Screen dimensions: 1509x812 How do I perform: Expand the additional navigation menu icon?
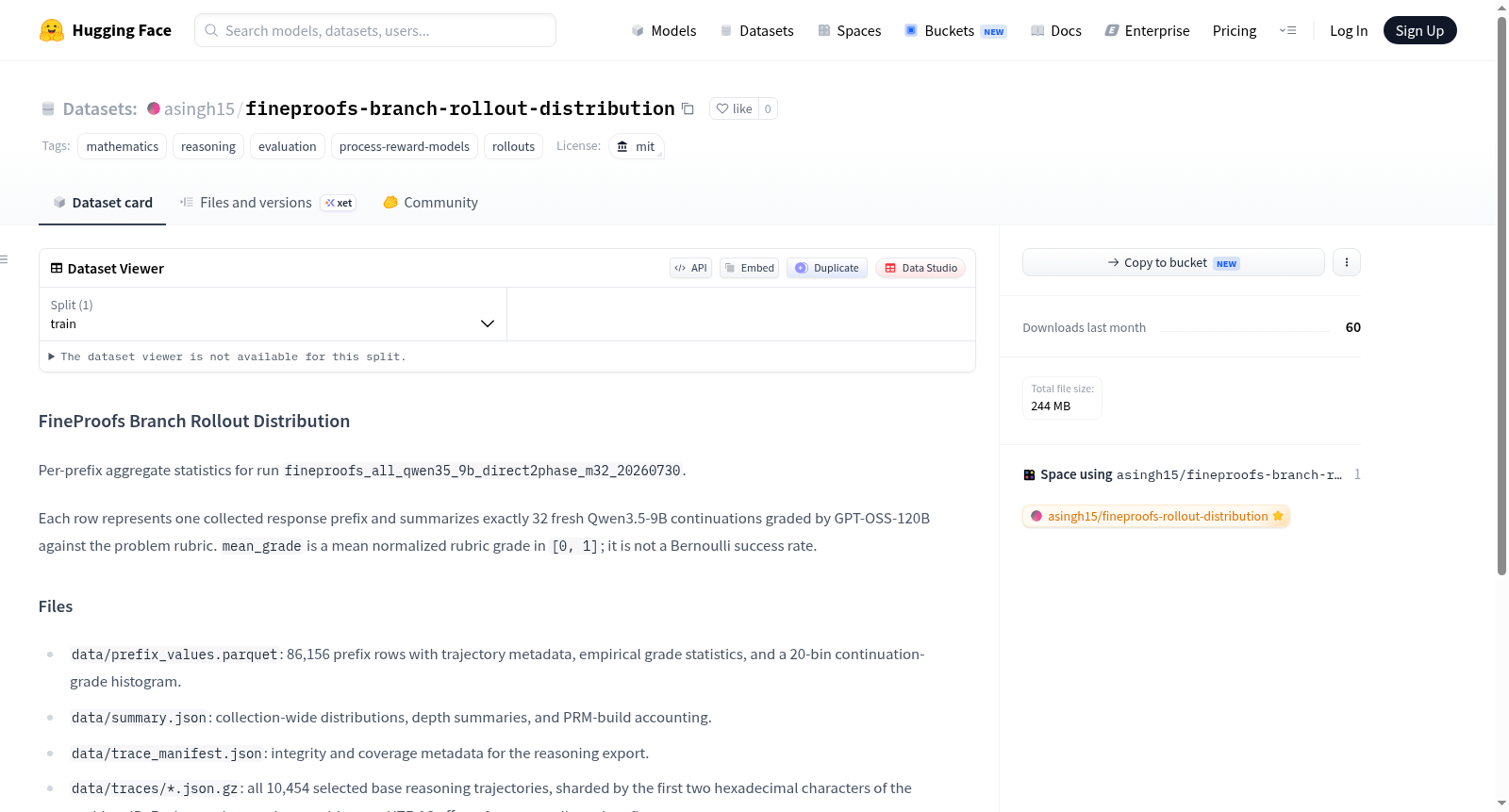1287,30
